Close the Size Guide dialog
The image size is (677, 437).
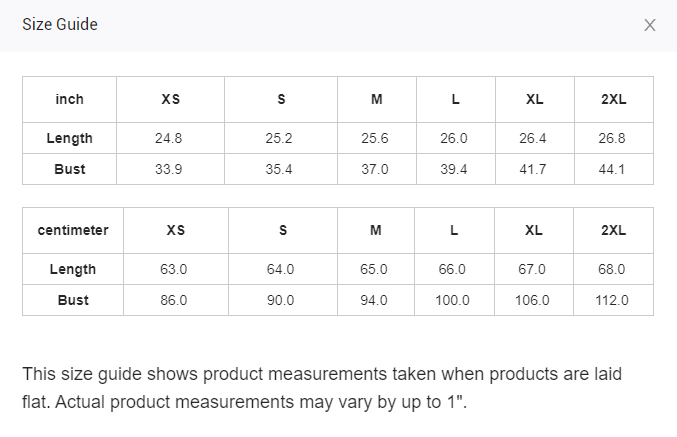650,25
